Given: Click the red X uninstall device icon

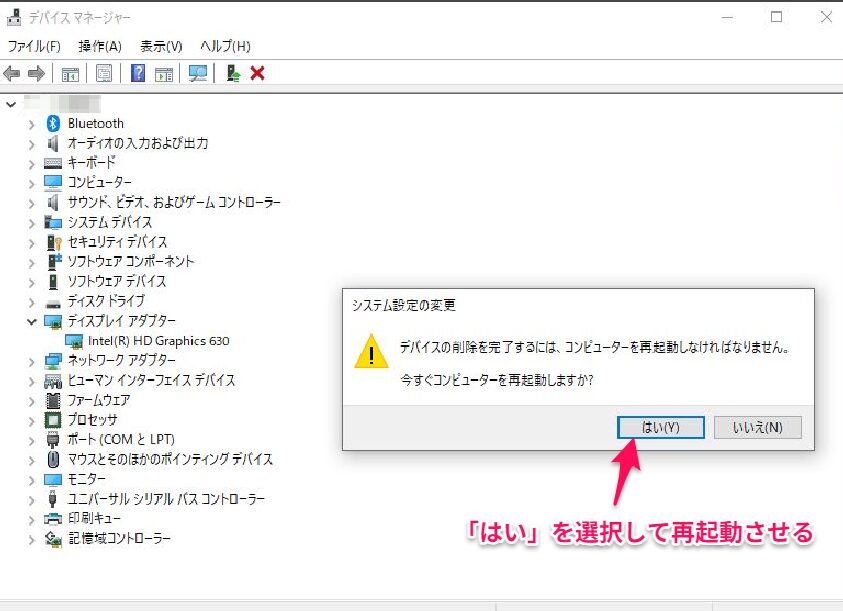Looking at the screenshot, I should coord(258,73).
